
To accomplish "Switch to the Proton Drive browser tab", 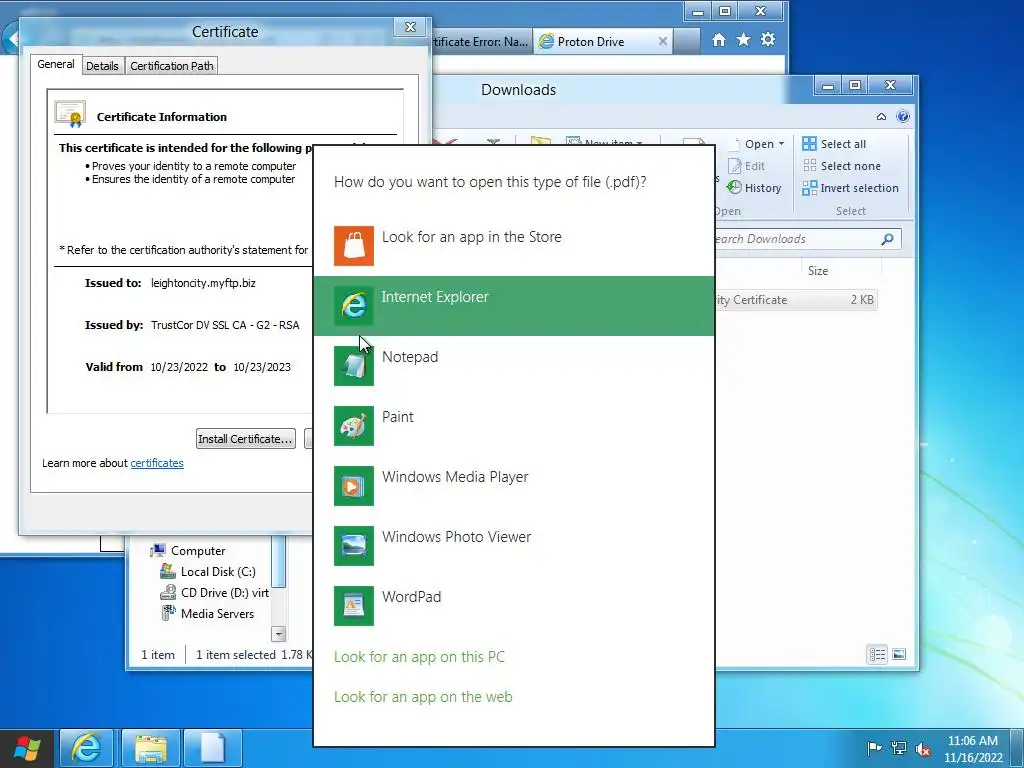I will point(603,42).
